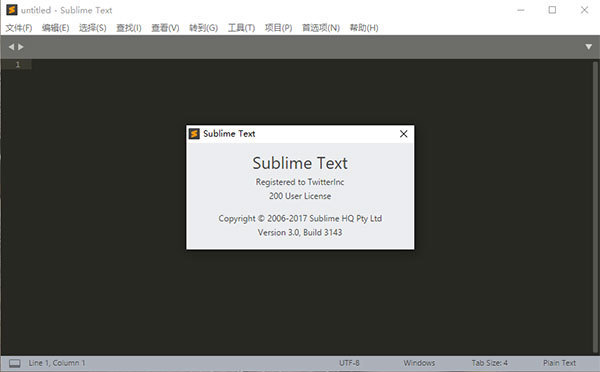Open the 选择(S) menu
This screenshot has height=372, width=600.
point(93,28)
